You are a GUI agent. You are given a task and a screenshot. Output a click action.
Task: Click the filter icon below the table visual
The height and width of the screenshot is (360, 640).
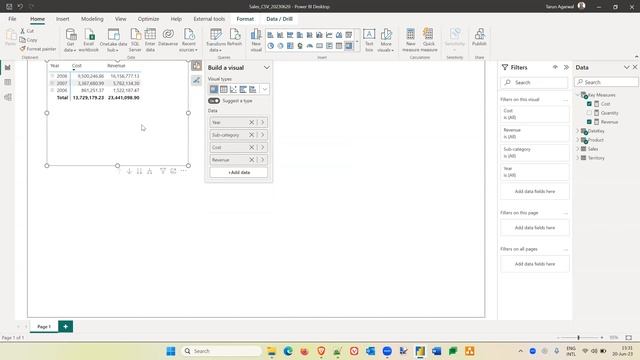(163, 171)
